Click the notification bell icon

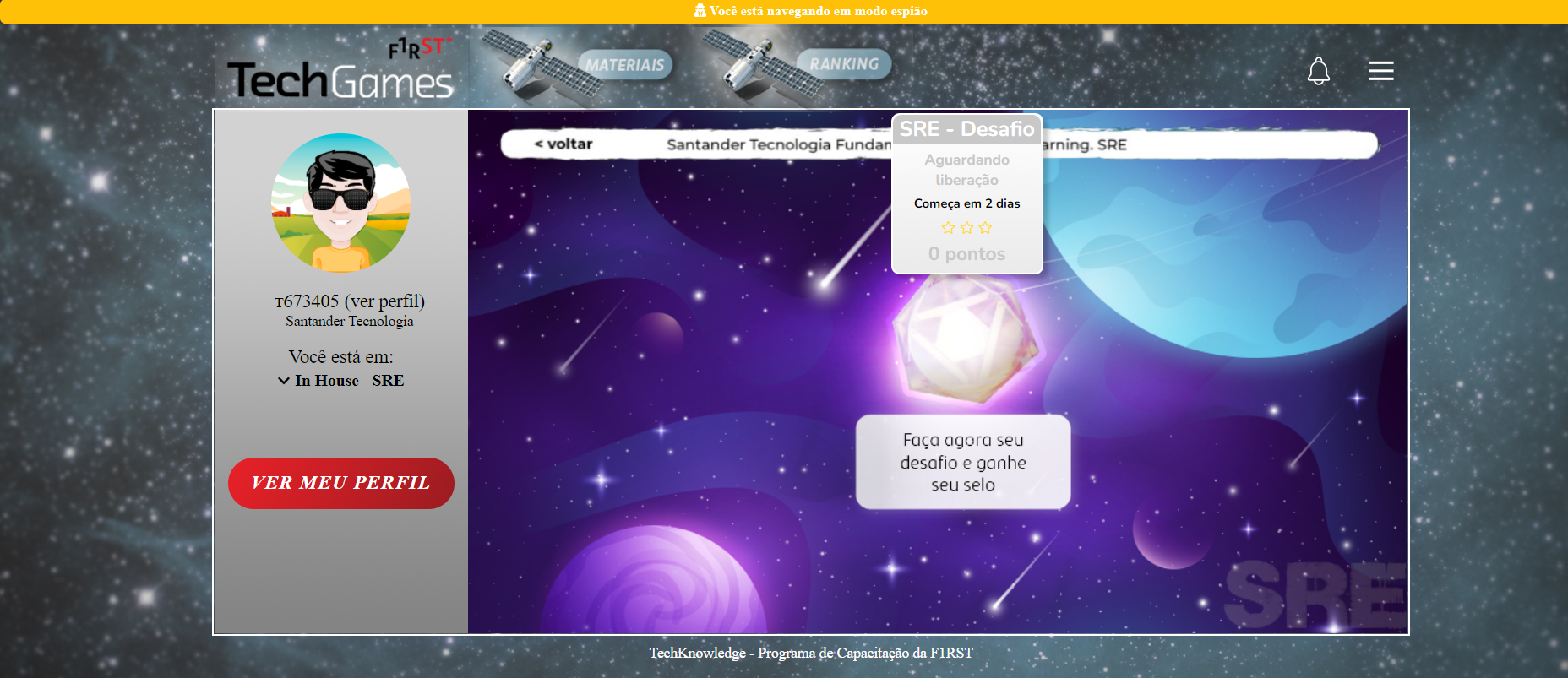[x=1318, y=71]
